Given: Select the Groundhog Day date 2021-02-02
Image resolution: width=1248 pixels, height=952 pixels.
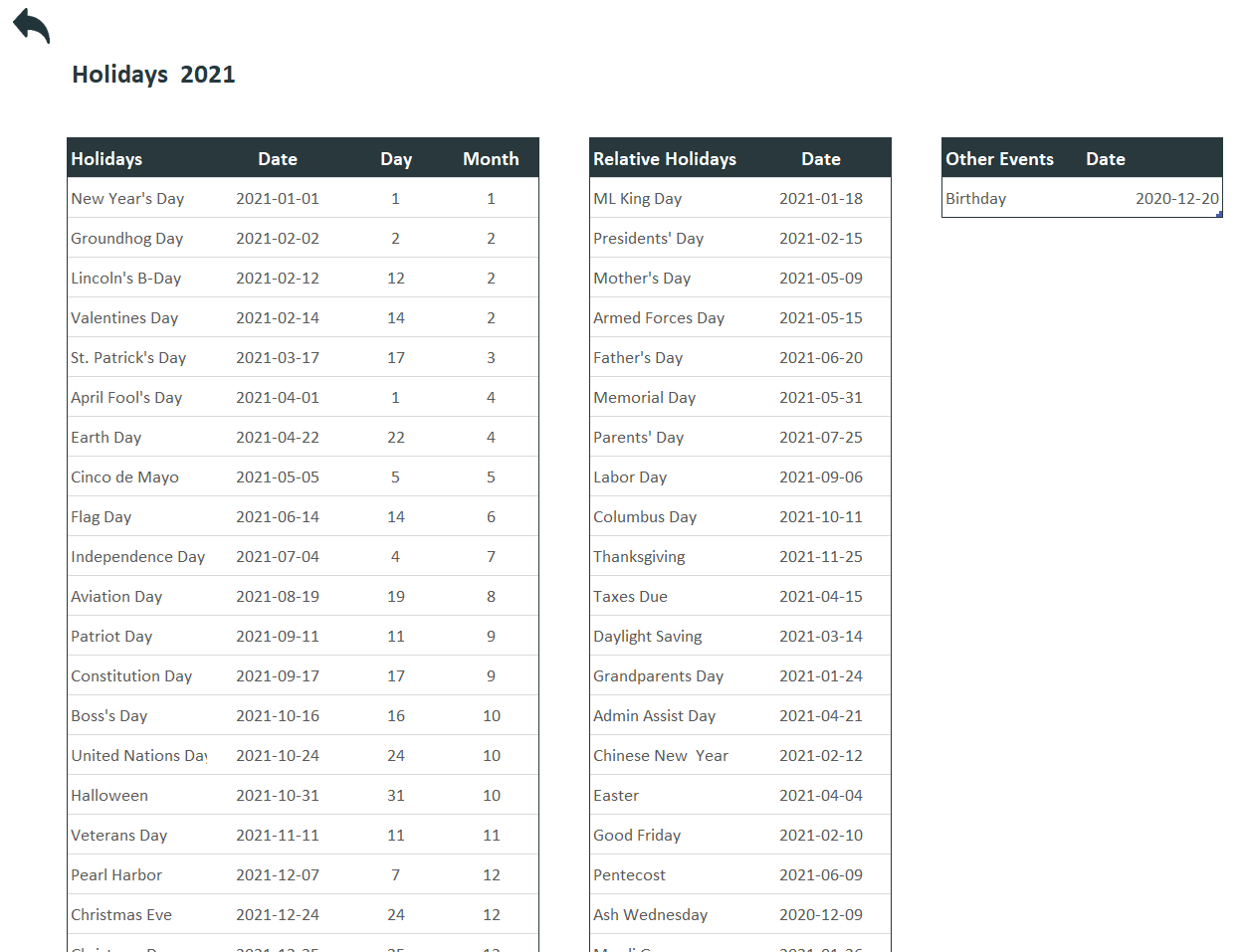Looking at the screenshot, I should coord(278,239).
